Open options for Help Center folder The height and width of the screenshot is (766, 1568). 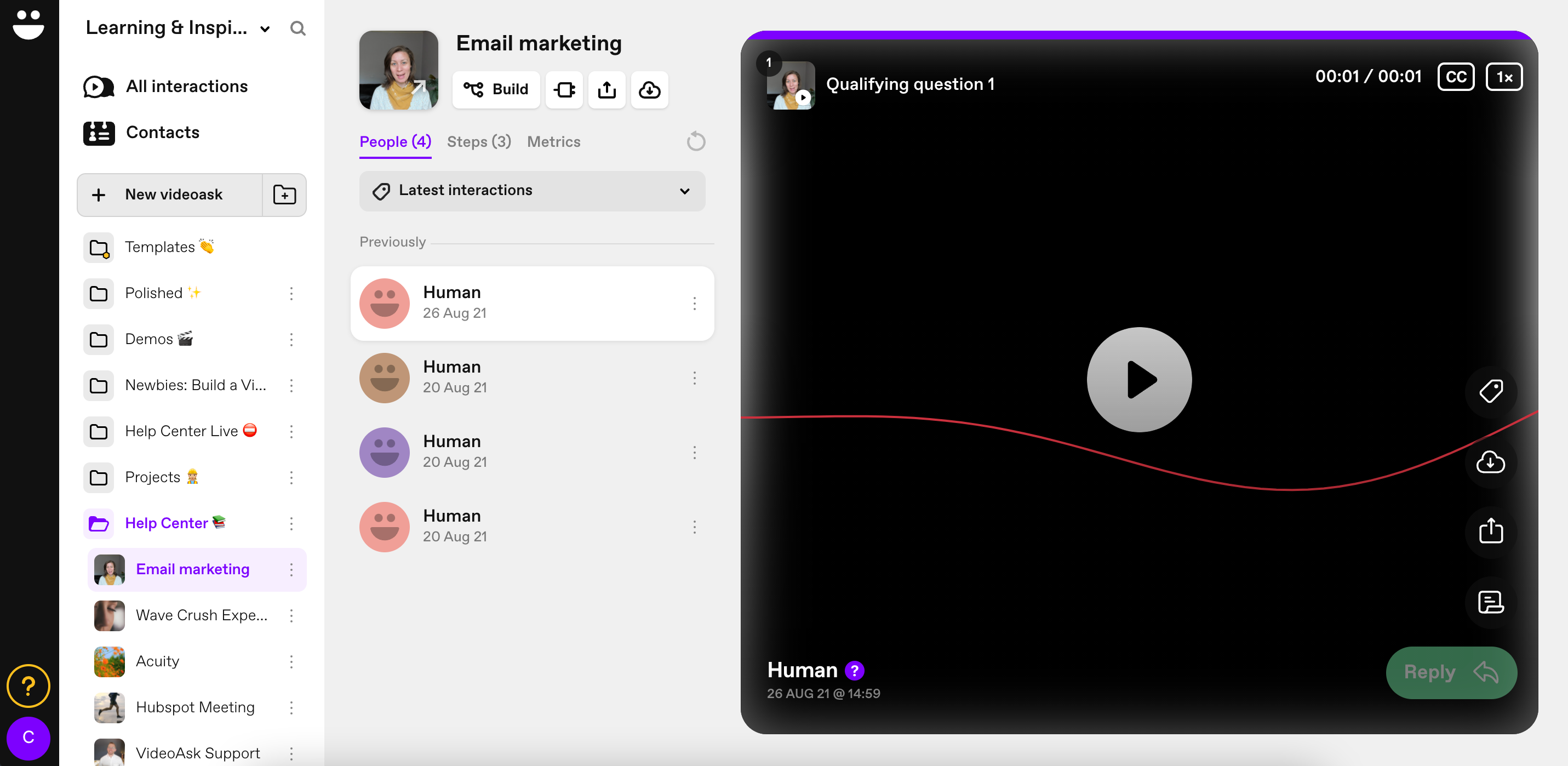[291, 524]
